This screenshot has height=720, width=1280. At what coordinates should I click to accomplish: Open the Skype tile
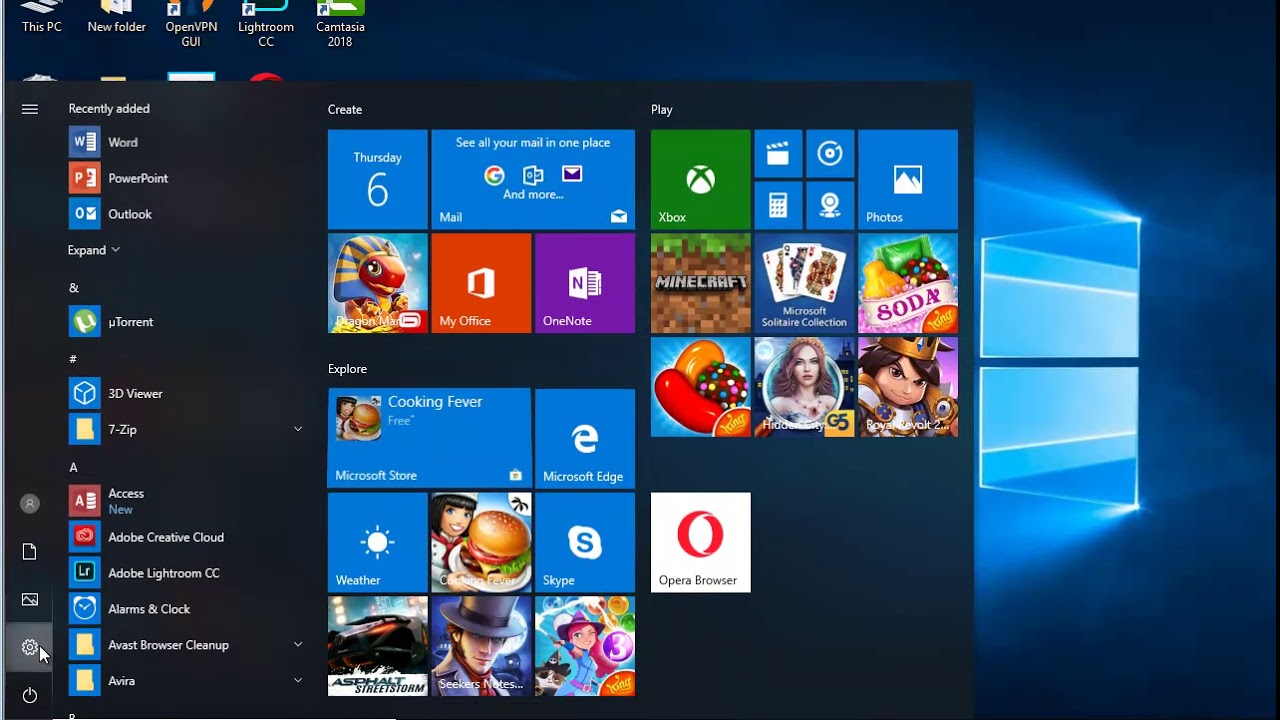point(585,542)
